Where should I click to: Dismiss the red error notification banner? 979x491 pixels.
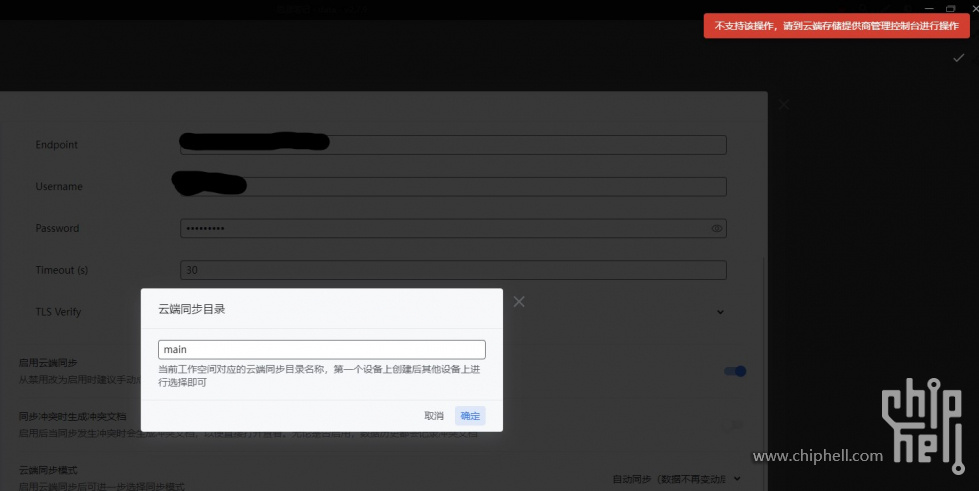pos(837,26)
